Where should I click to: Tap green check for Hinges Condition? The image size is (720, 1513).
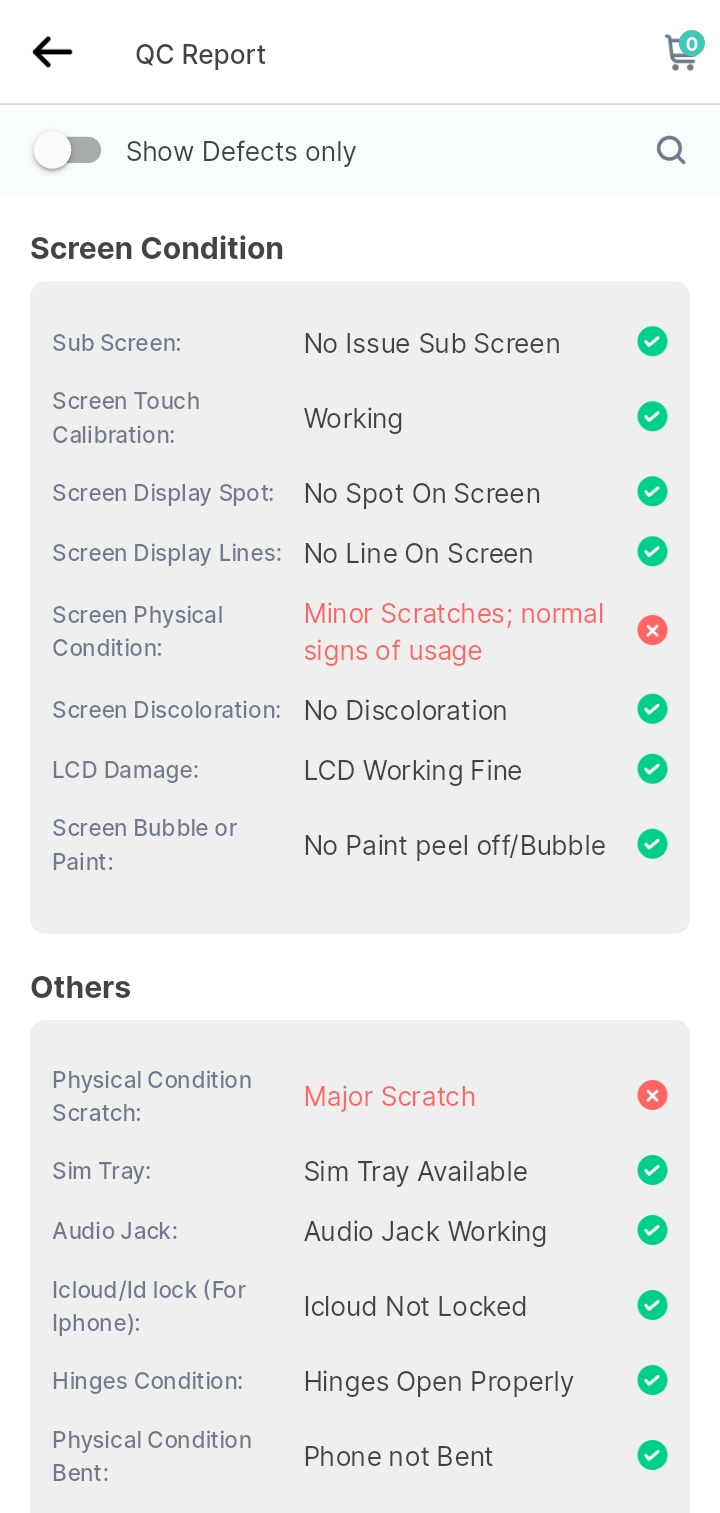(x=652, y=1380)
